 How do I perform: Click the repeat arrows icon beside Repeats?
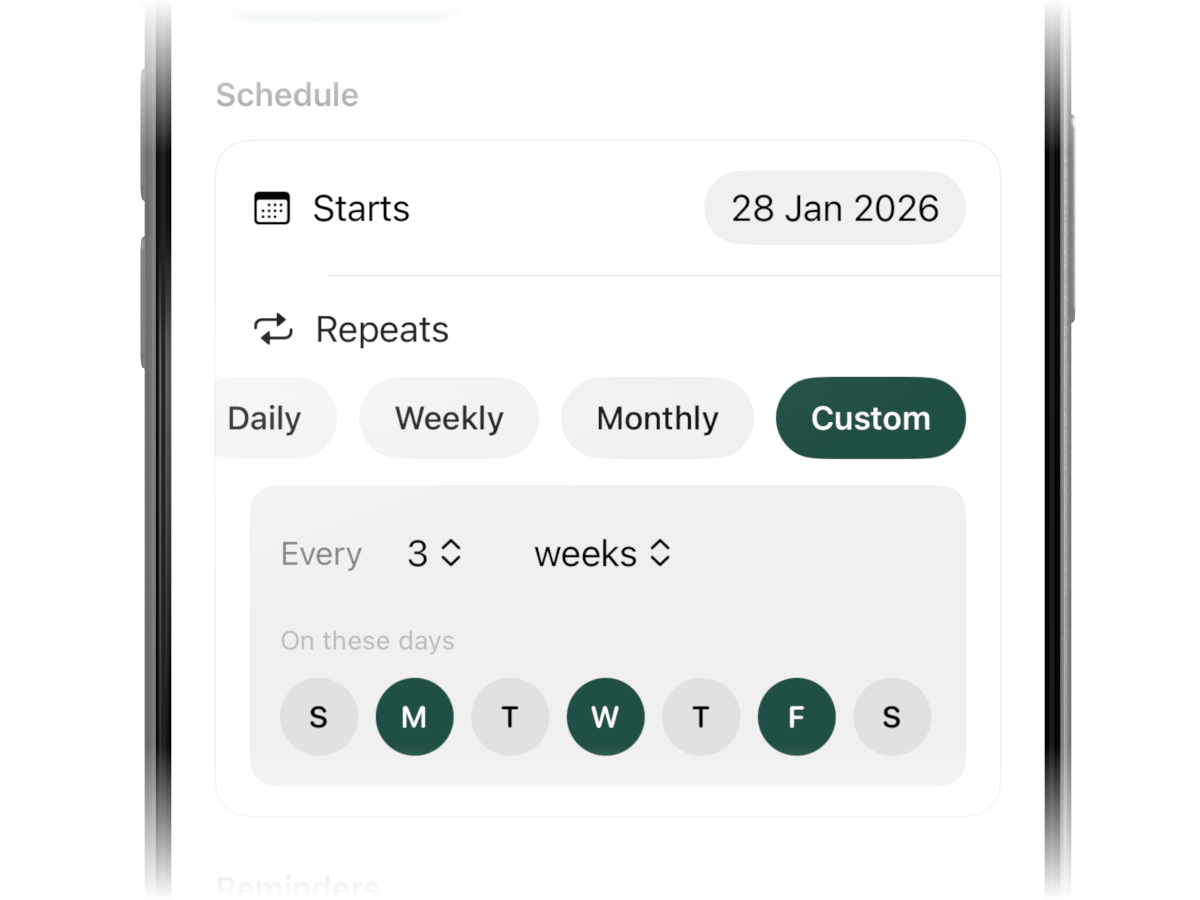click(271, 329)
